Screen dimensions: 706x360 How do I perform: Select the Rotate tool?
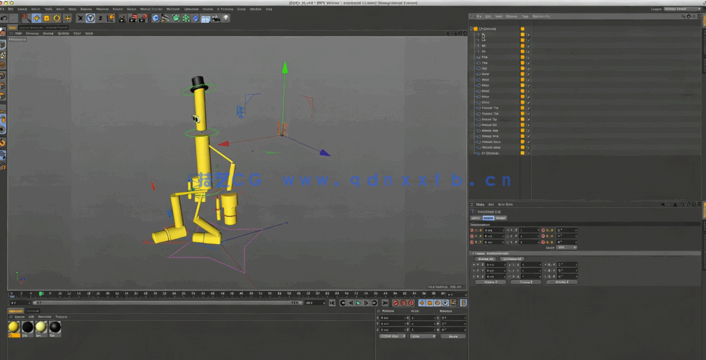point(57,18)
